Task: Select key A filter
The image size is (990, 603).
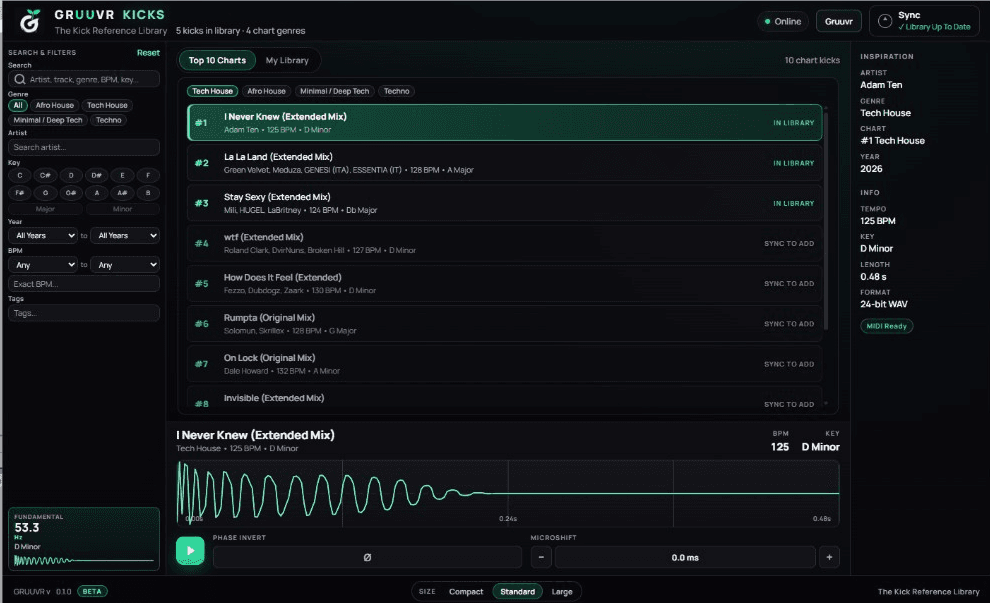Action: pos(97,193)
